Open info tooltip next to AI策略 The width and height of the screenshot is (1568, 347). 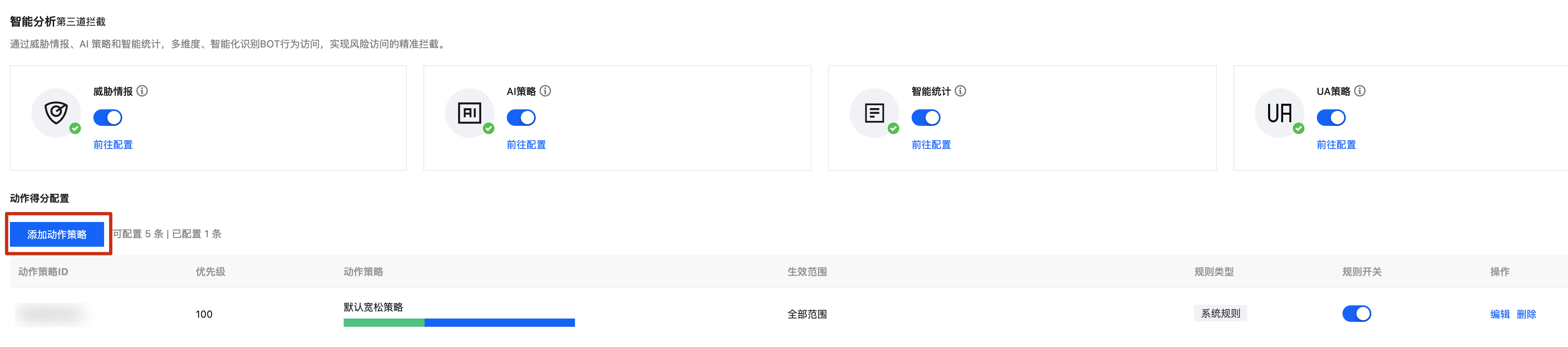point(545,91)
